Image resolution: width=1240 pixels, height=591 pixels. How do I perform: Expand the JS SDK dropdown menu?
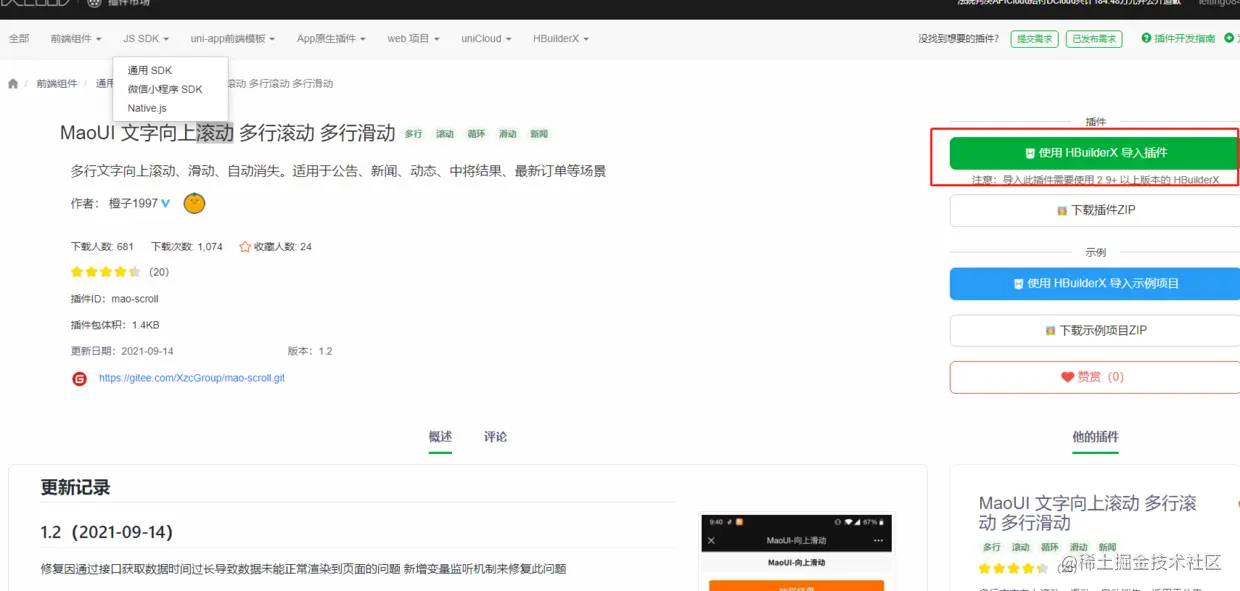[x=146, y=39]
